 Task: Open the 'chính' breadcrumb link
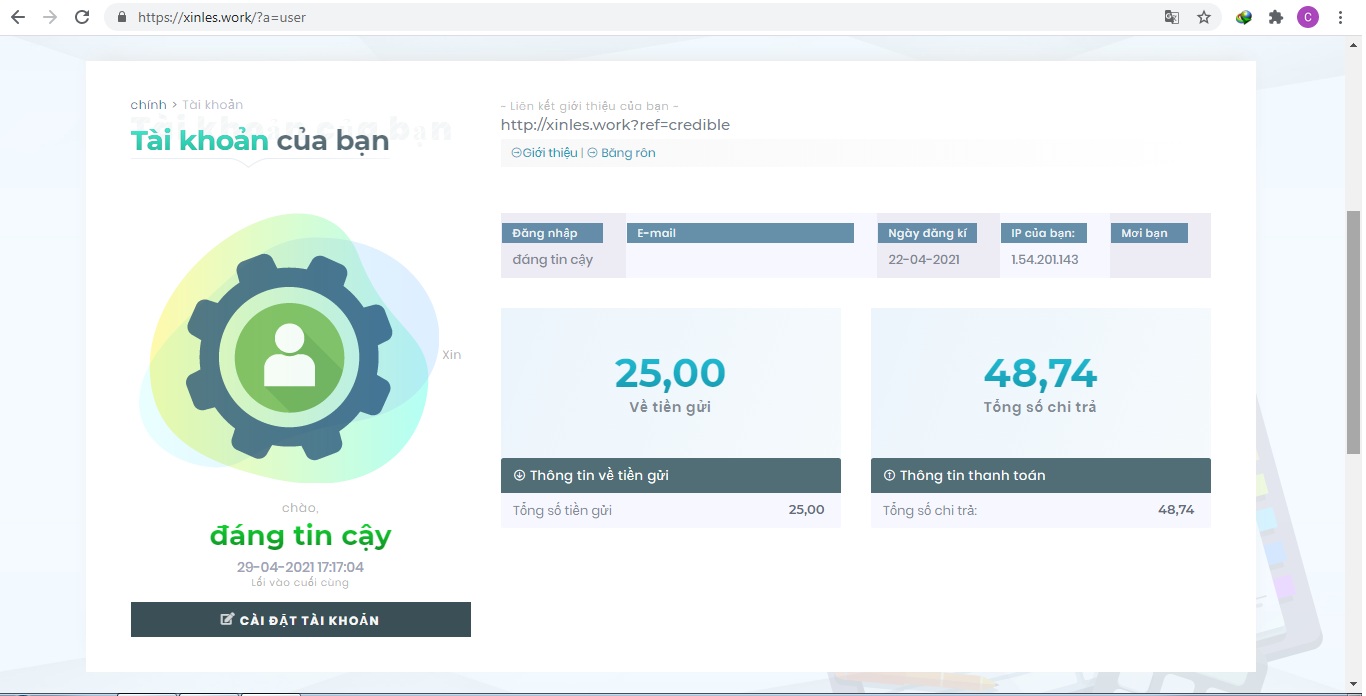[x=148, y=104]
